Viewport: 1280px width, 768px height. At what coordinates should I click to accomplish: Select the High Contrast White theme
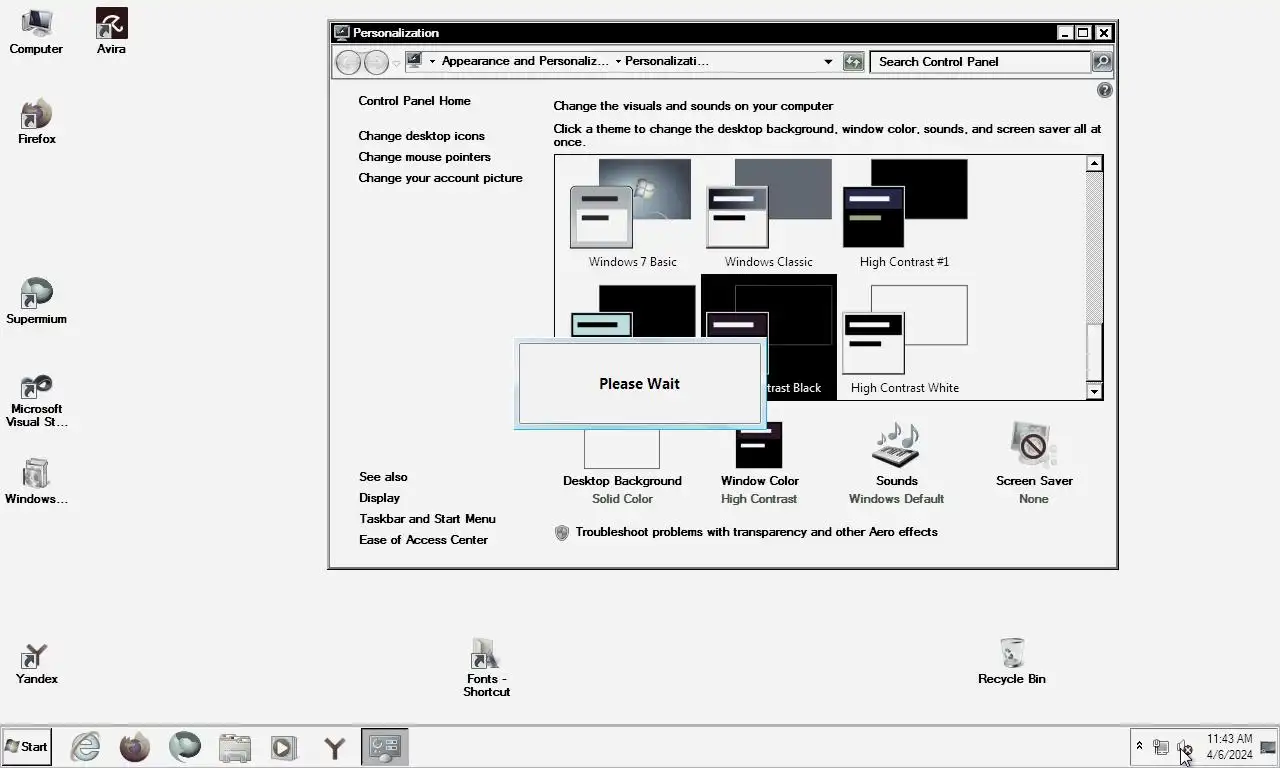point(904,338)
